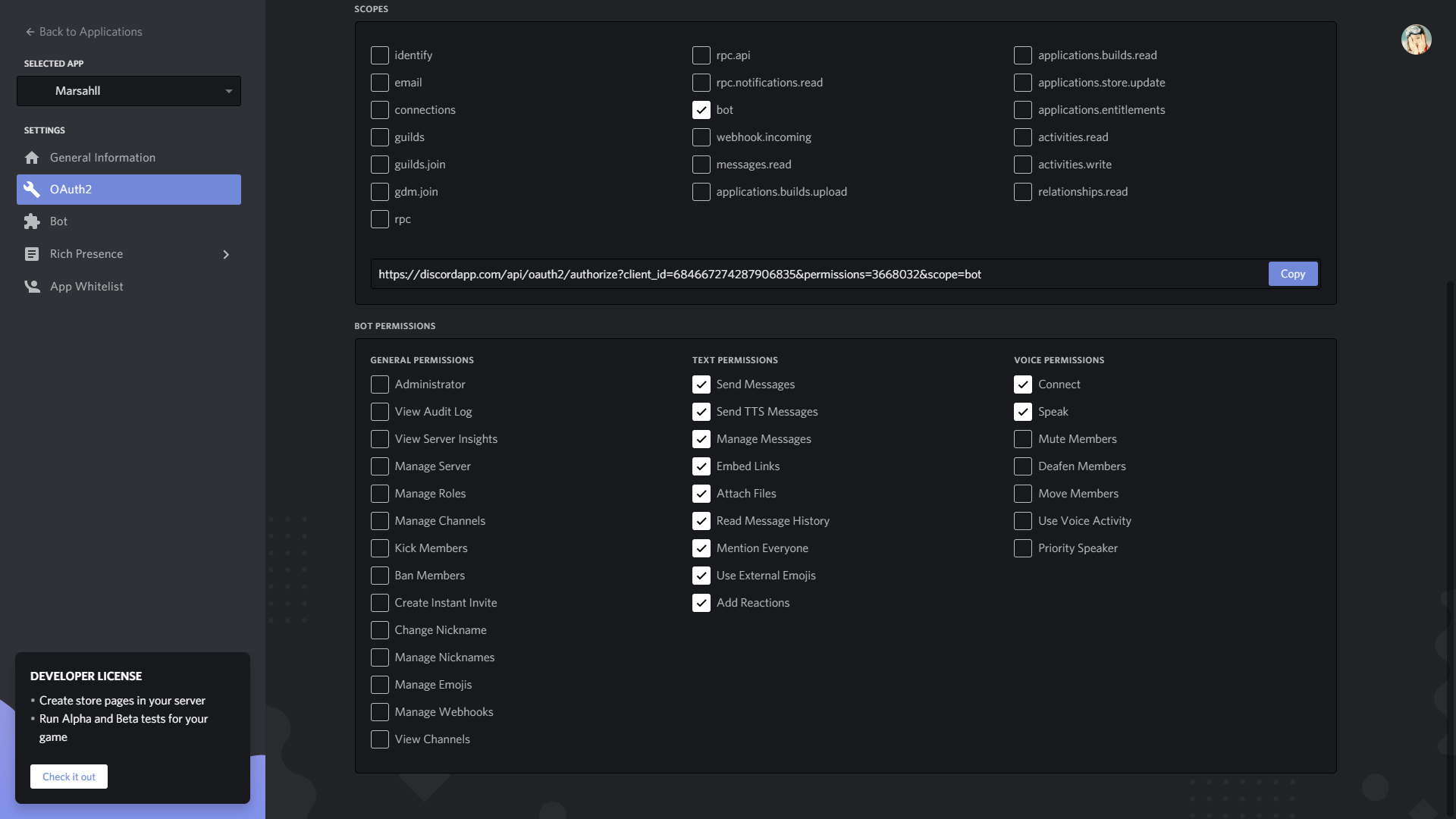Click the Check it out button
The height and width of the screenshot is (819, 1456).
point(69,777)
